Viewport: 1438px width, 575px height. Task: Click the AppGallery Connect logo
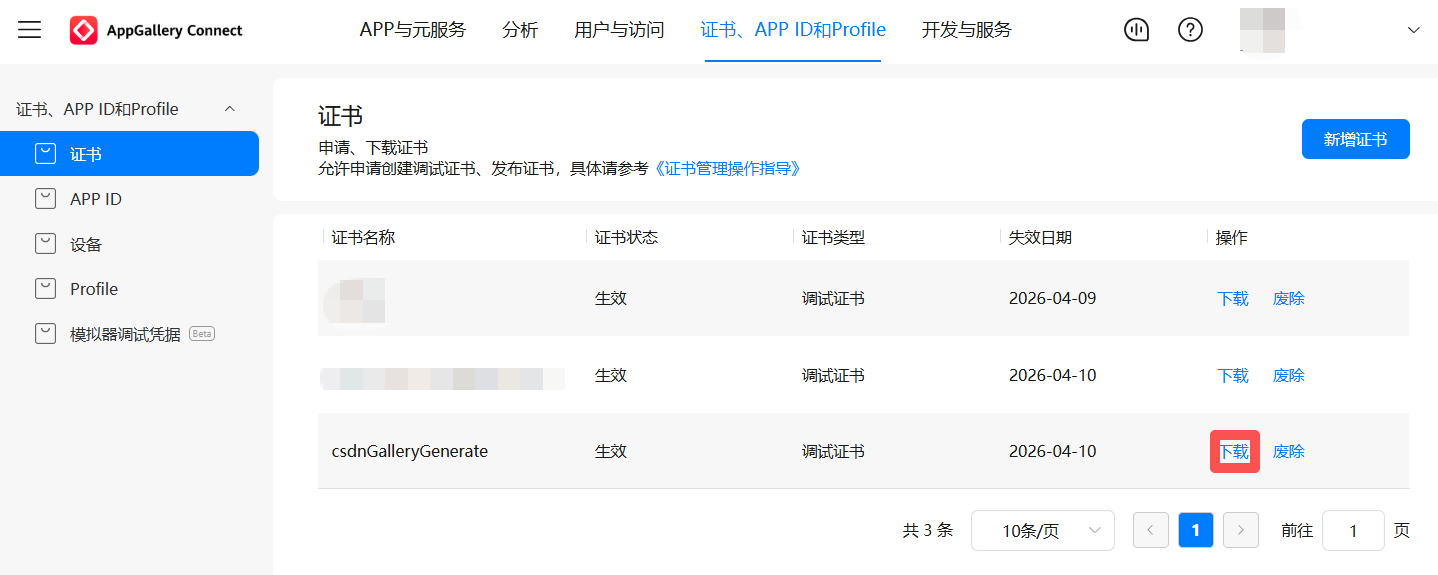tap(156, 30)
